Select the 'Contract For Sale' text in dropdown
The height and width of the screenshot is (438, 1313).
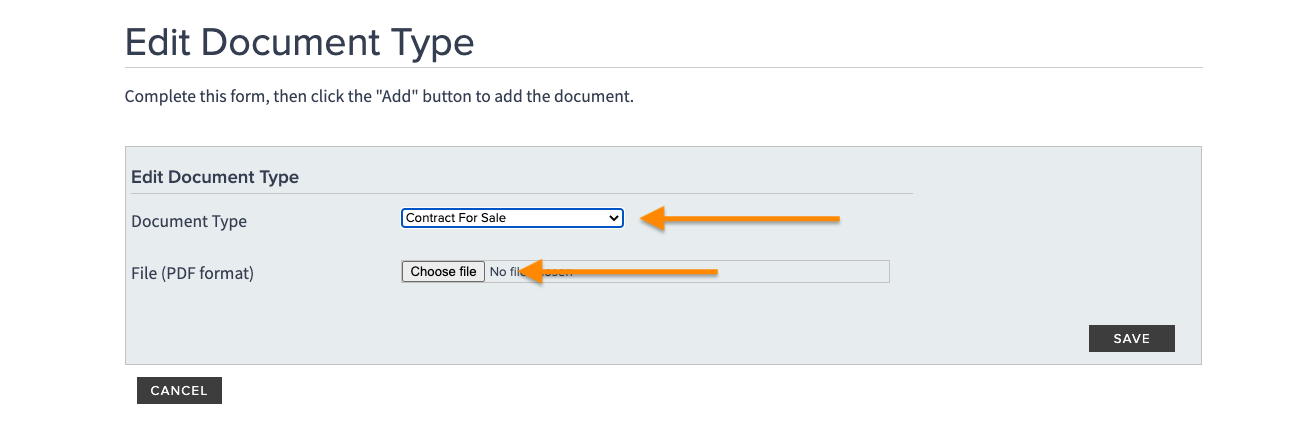click(x=456, y=218)
